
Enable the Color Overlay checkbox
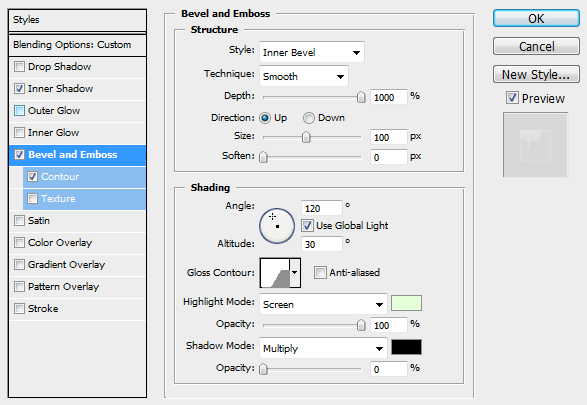point(19,243)
